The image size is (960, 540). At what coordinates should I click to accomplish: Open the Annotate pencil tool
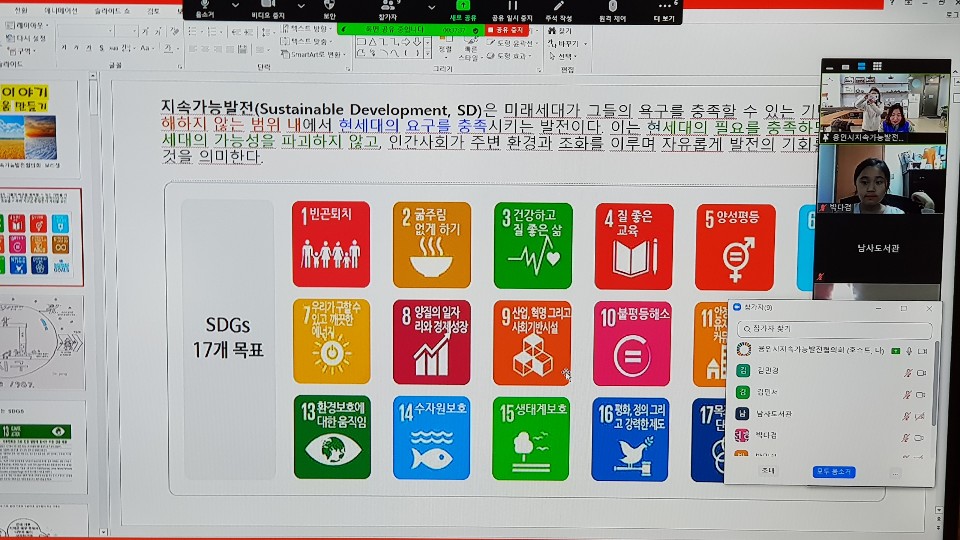(559, 7)
